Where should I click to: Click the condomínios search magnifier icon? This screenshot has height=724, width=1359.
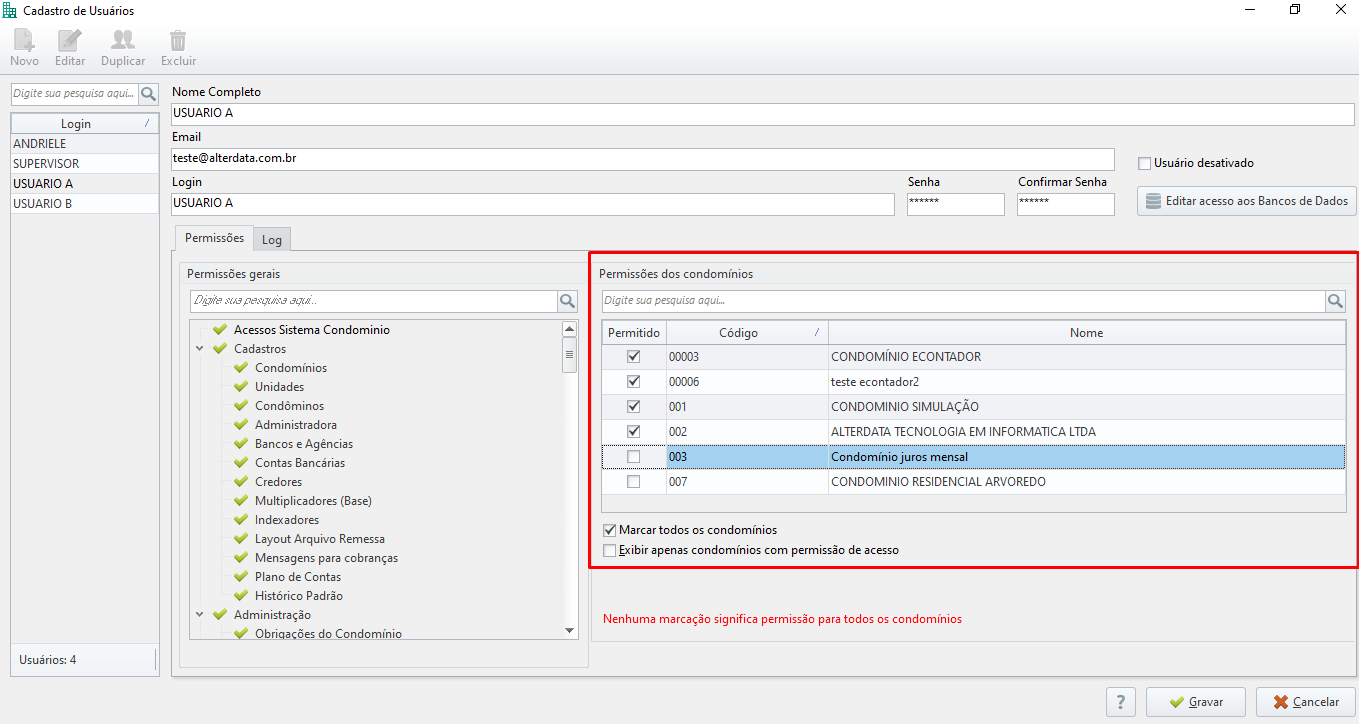click(x=1336, y=301)
